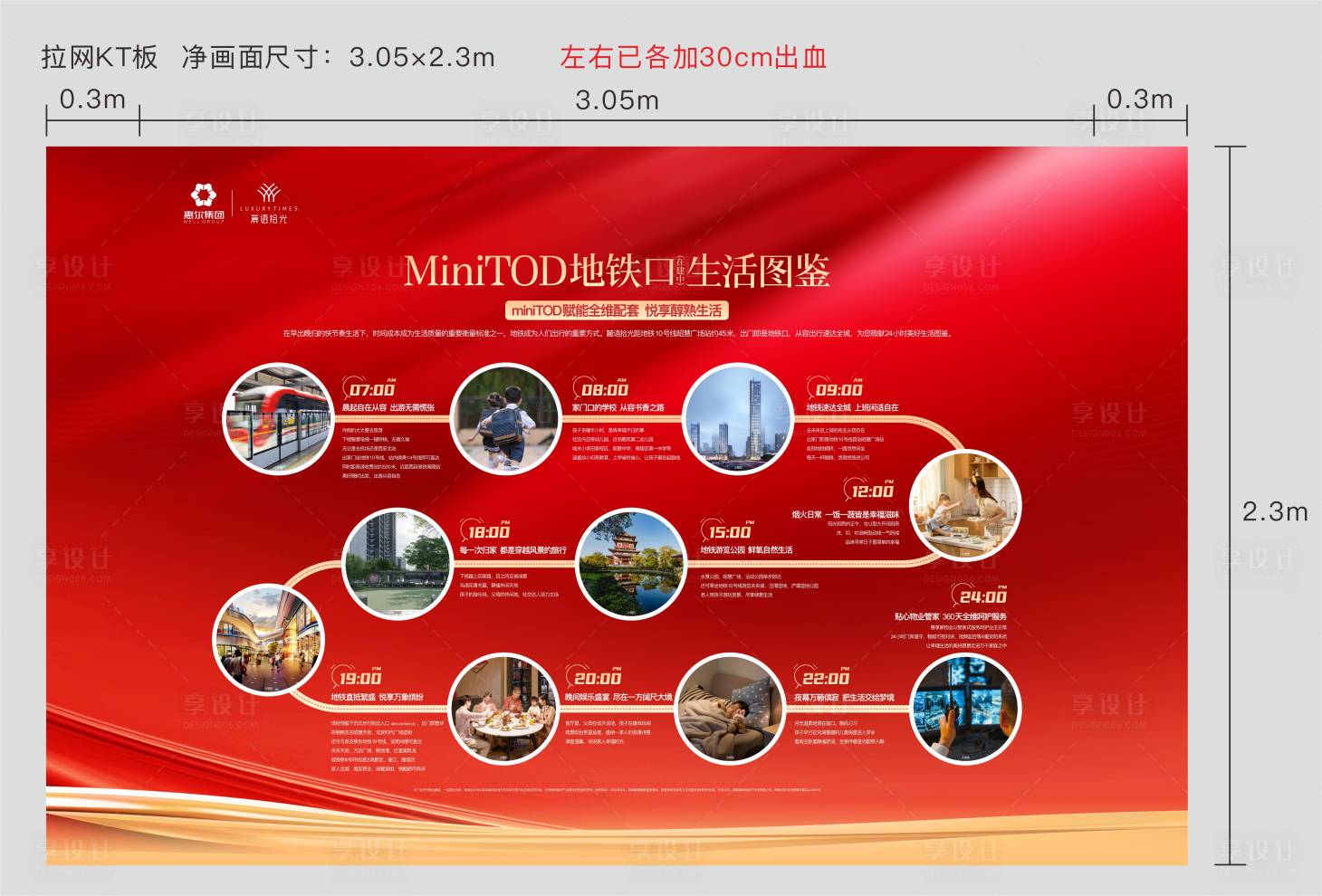Screen dimensions: 1322x896
Task: Click heading 每一次归家 都是穿越风景的旅行
Action: [513, 550]
